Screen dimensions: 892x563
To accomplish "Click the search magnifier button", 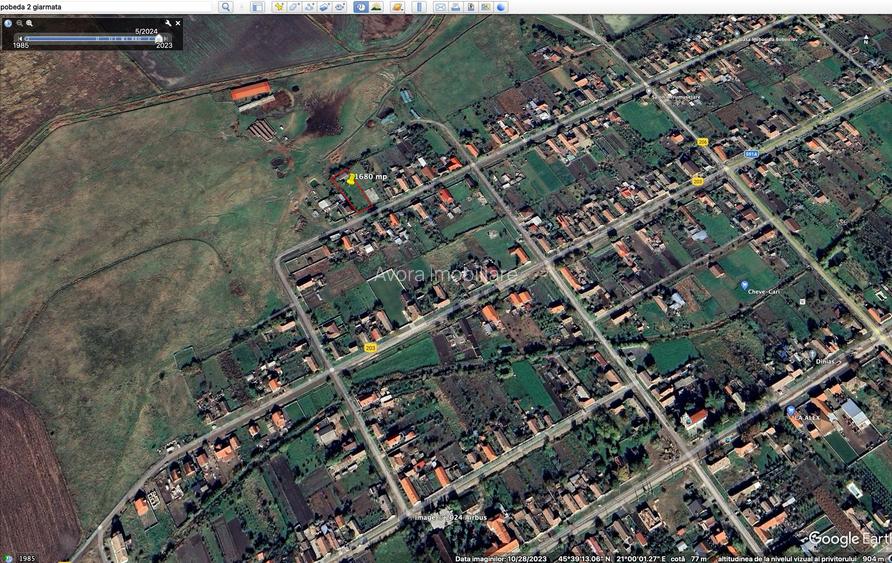I will (x=225, y=7).
